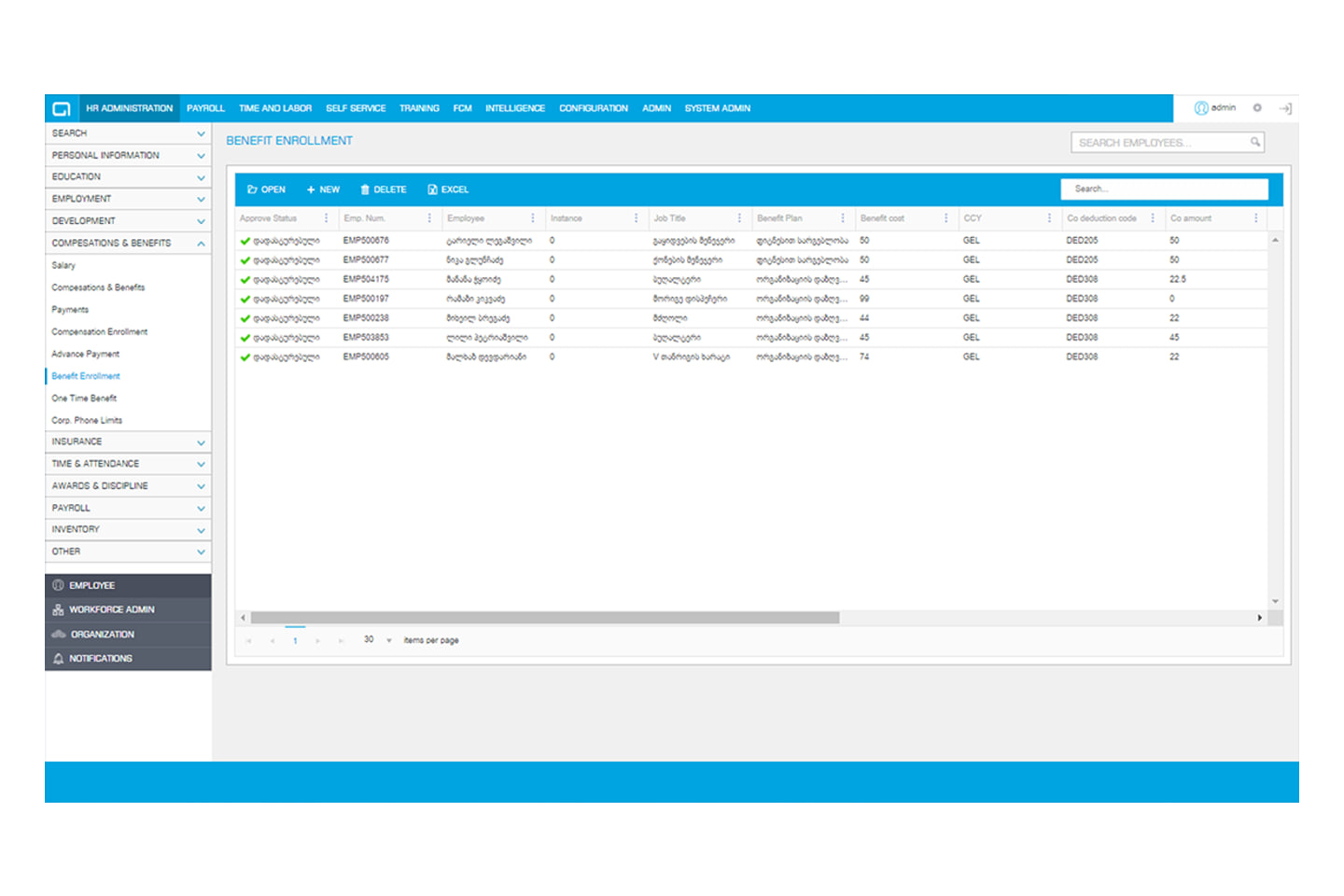Open the Approve Status column menu icon
1344x896 pixels.
[x=326, y=218]
